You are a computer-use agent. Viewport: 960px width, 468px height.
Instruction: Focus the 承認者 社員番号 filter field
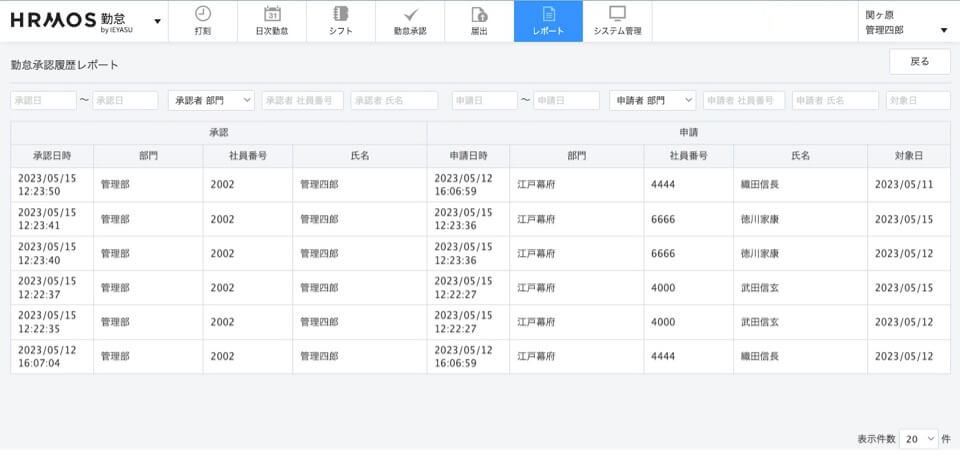[302, 101]
